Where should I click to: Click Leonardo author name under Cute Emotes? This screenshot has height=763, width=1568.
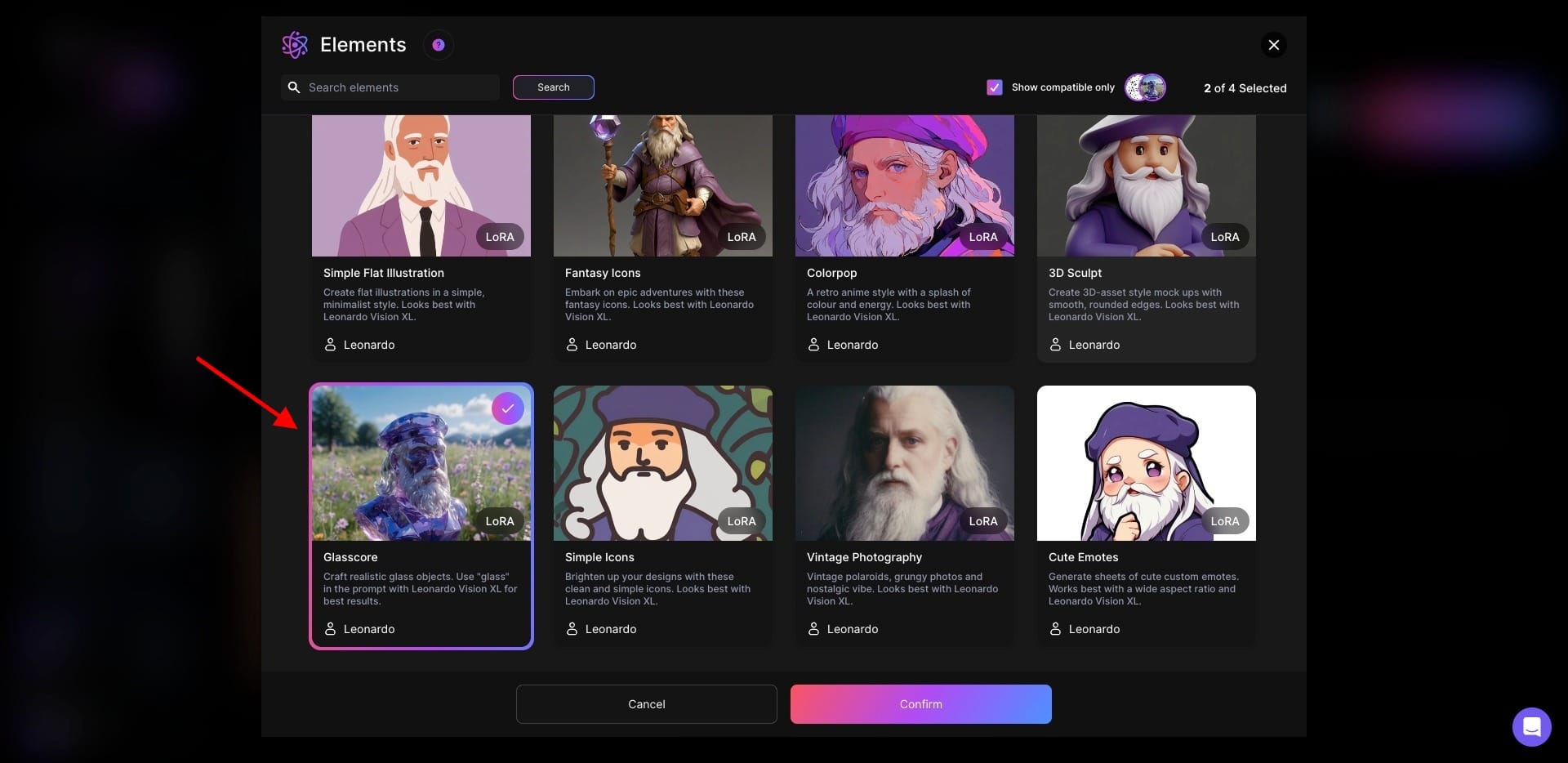pyautogui.click(x=1094, y=629)
